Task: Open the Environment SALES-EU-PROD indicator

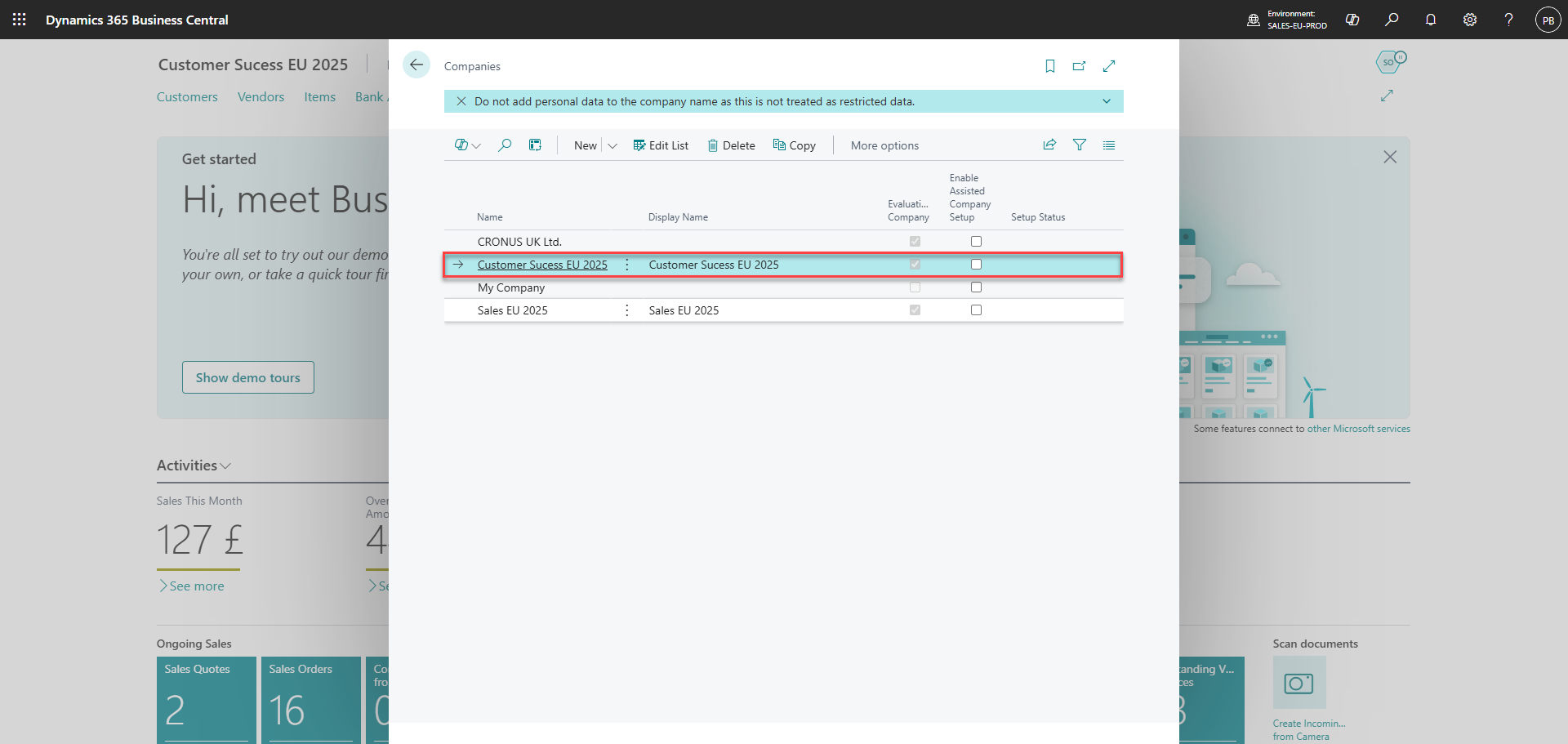Action: coord(1287,20)
